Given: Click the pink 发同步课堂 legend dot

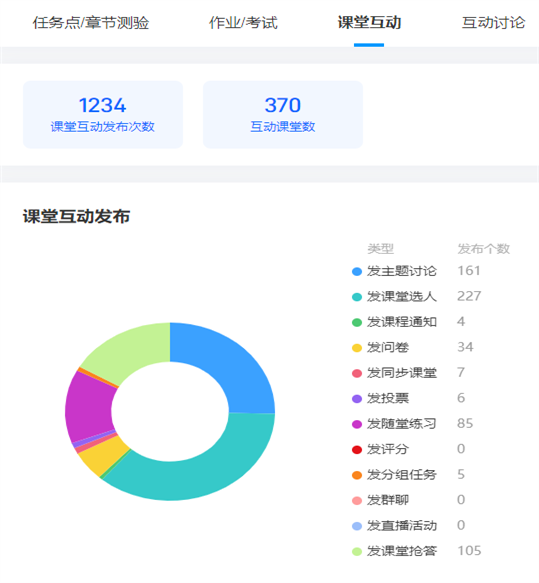Looking at the screenshot, I should tap(356, 373).
